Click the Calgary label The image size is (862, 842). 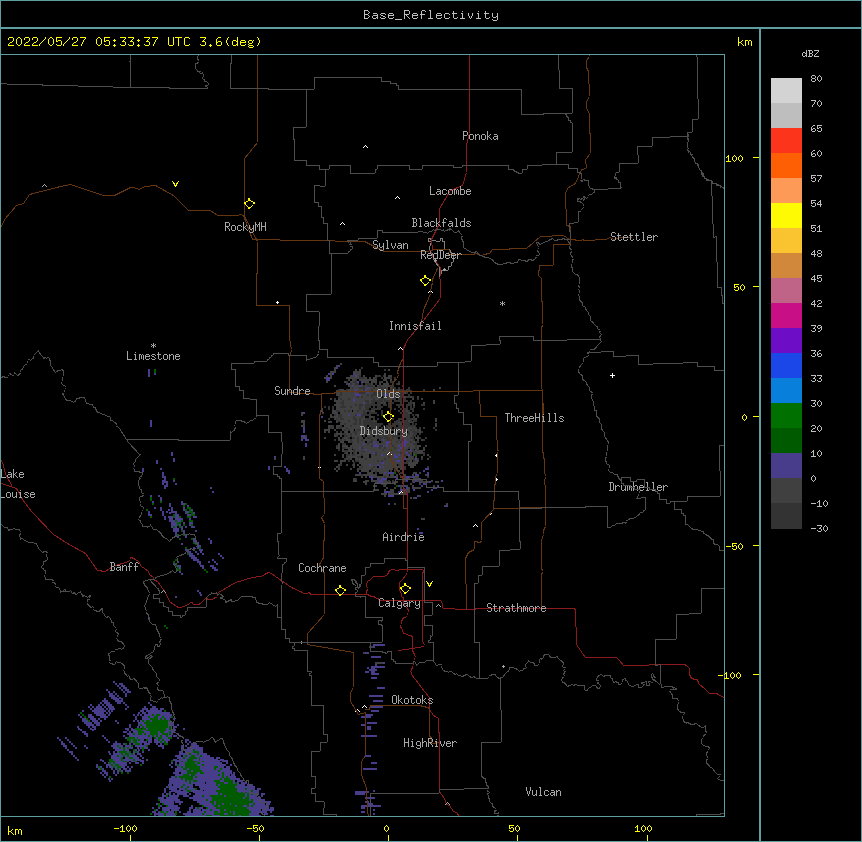point(399,603)
